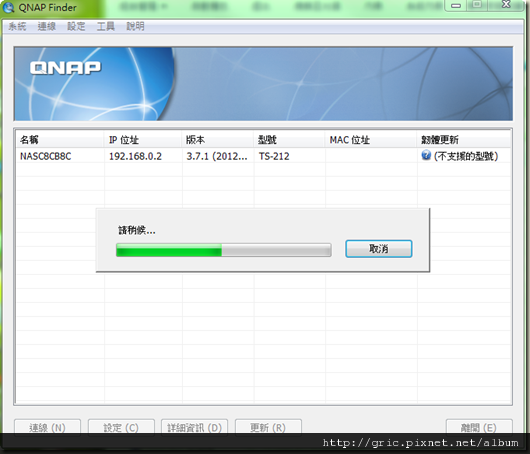Viewport: 530px width, 454px height.
Task: Maximize the QNAP Finder window
Action: point(477,5)
